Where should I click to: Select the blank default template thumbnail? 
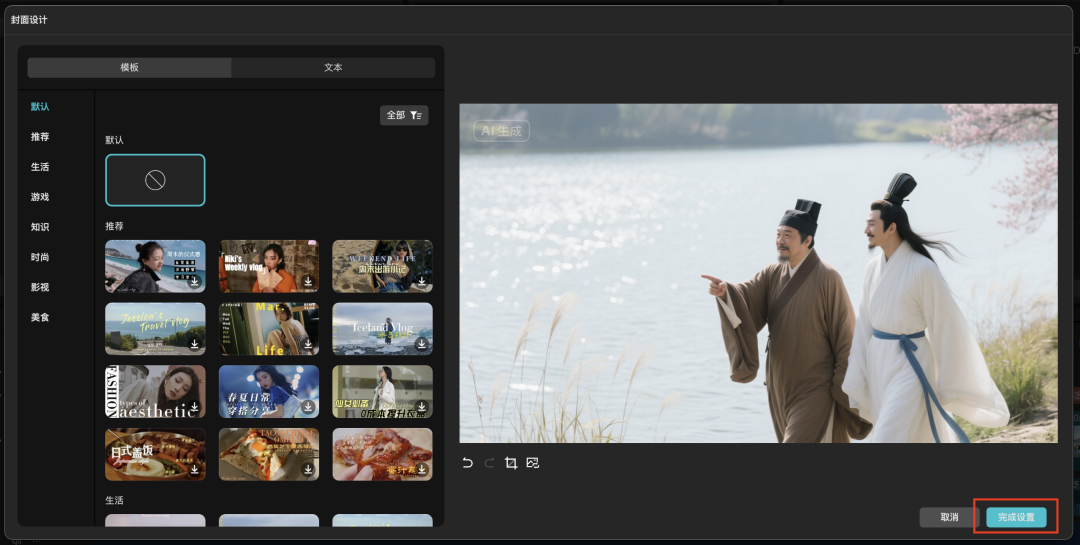pos(155,180)
